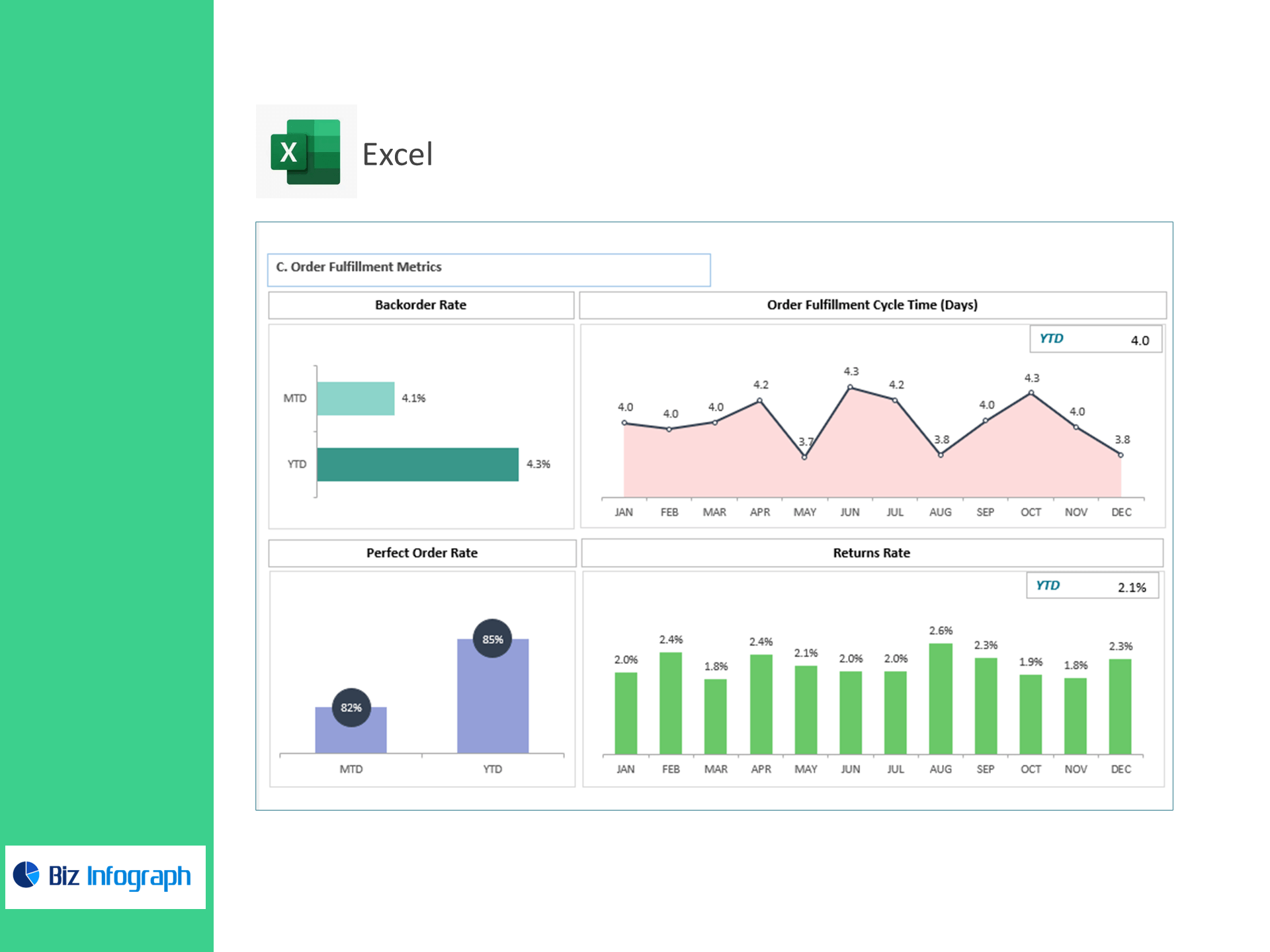This screenshot has width=1270, height=952.
Task: Click the MAY 3.7 line data point
Action: click(x=804, y=457)
